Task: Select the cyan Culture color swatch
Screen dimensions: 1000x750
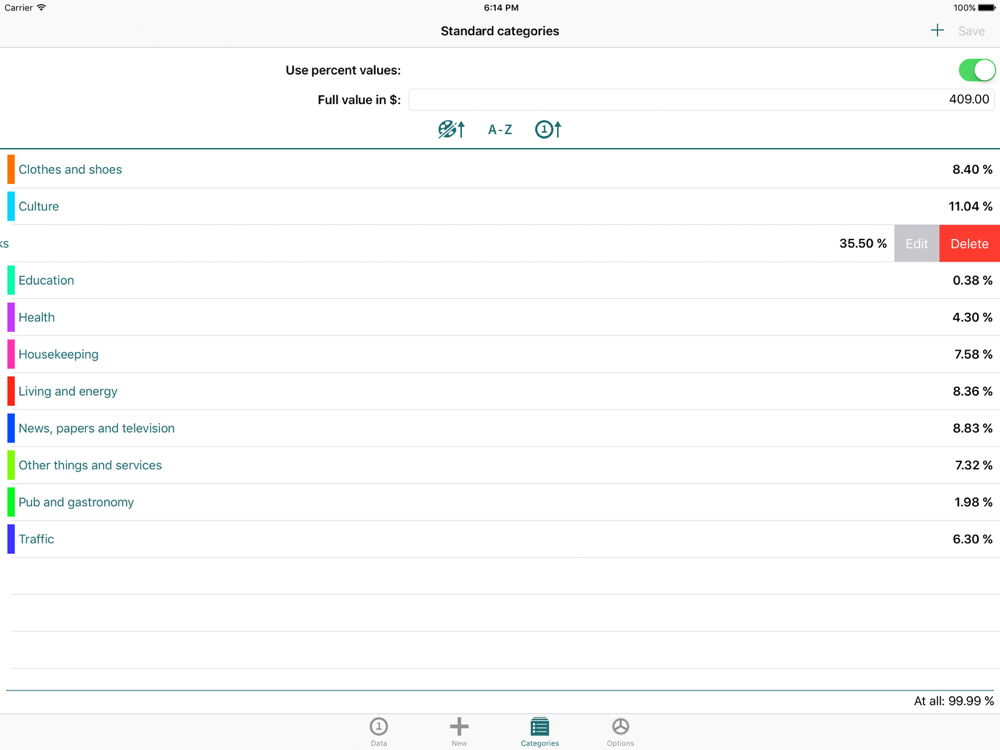Action: point(11,206)
